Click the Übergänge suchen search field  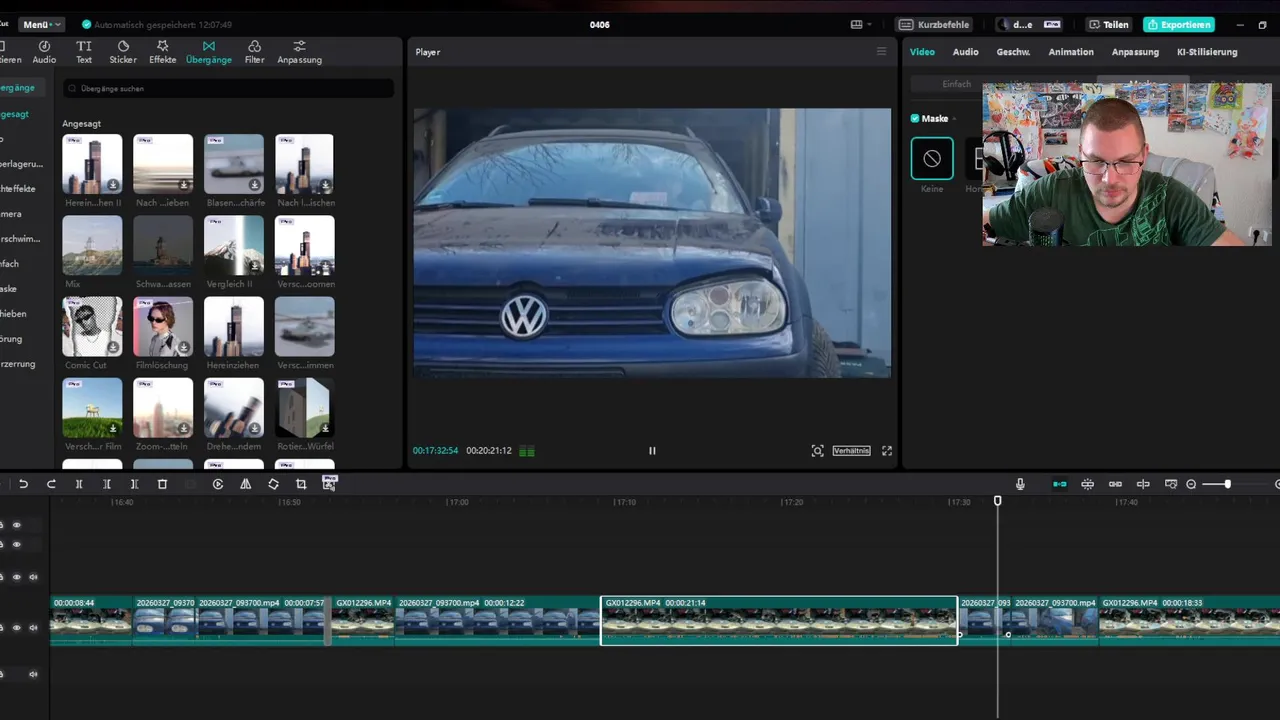pos(228,89)
